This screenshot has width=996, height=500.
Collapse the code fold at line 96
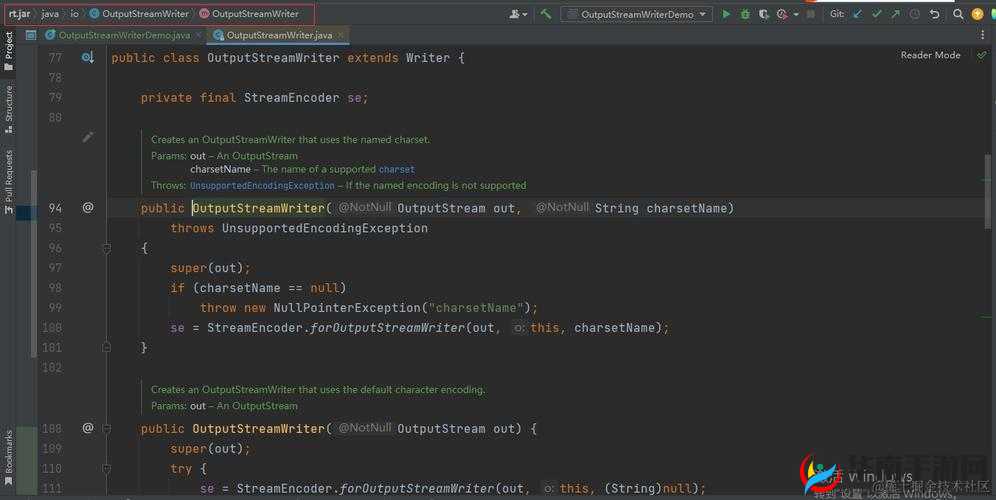pyautogui.click(x=107, y=248)
